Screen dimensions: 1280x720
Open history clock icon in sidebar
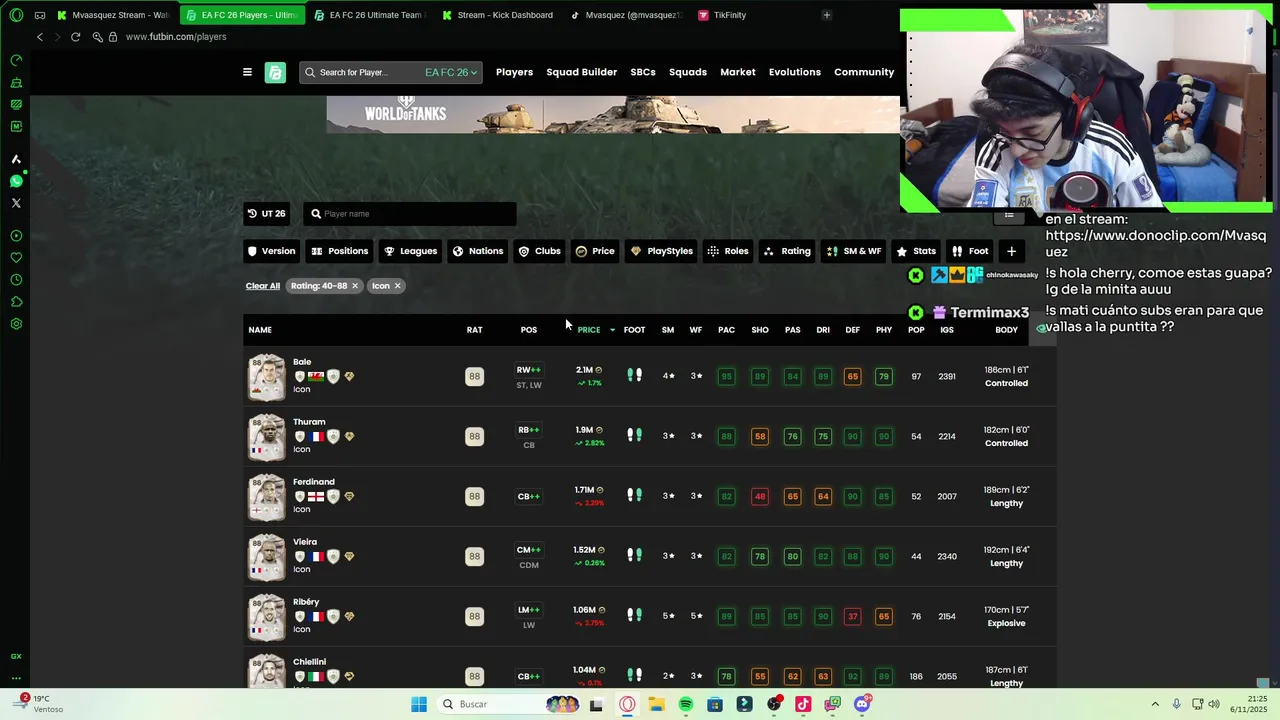click(16, 280)
